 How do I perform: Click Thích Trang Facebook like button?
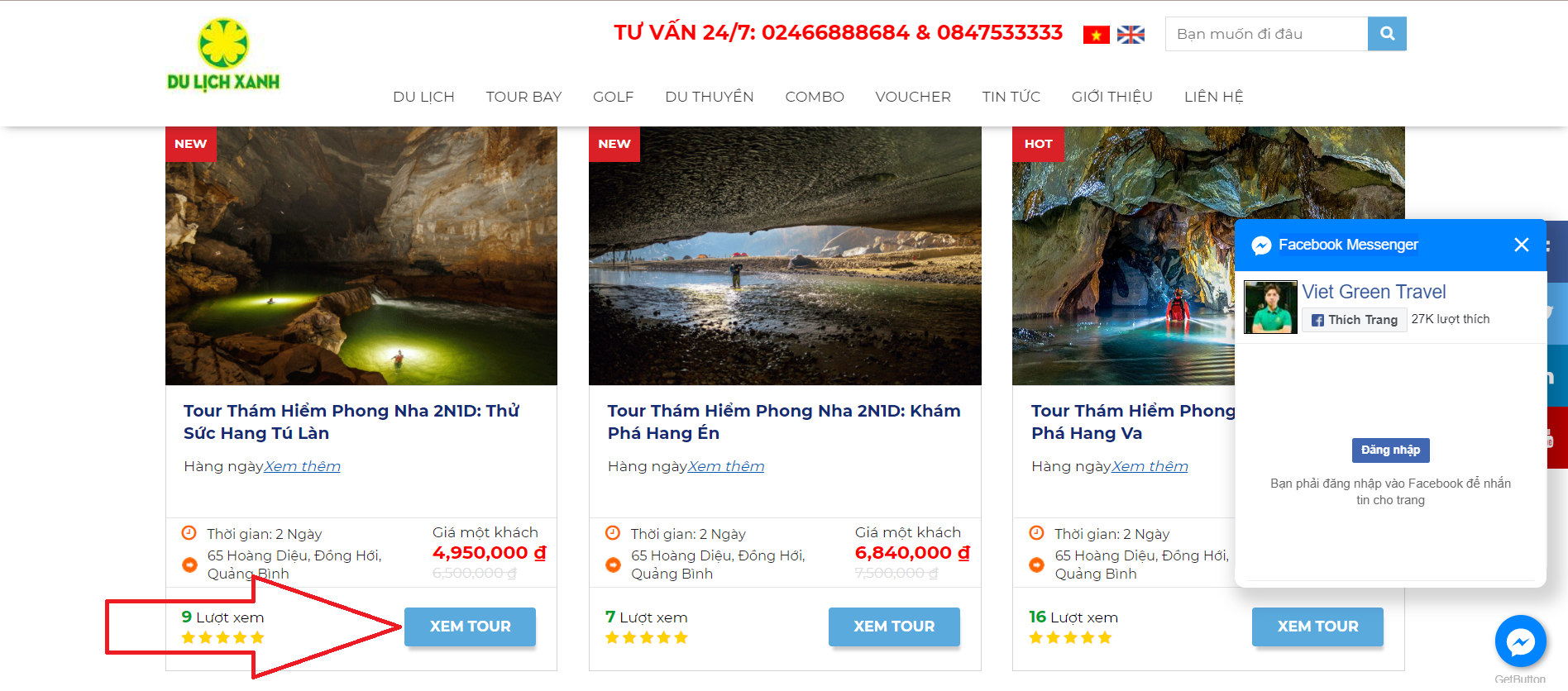click(1355, 320)
